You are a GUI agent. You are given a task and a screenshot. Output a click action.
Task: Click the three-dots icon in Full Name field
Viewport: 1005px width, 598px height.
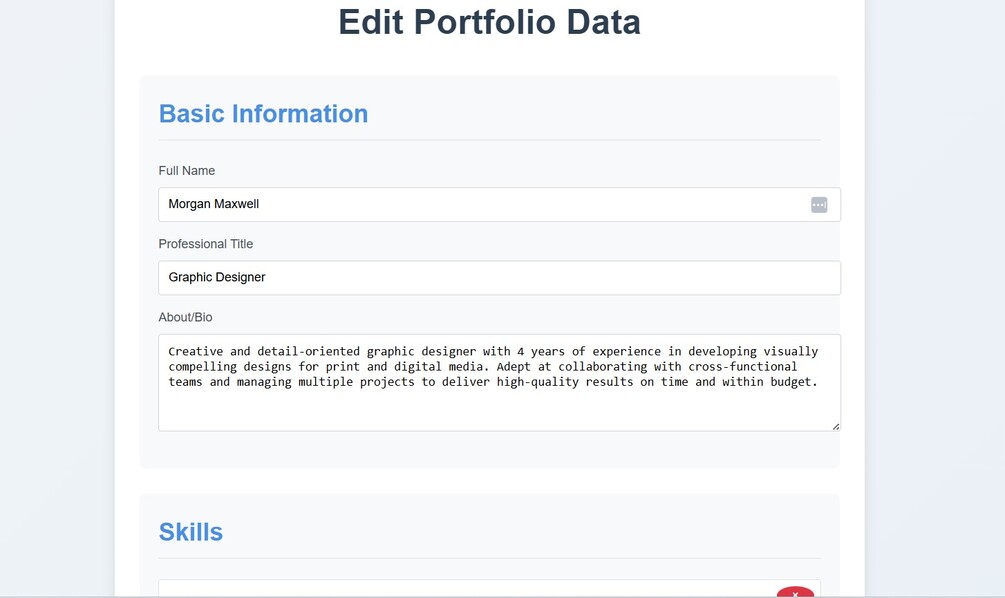pyautogui.click(x=819, y=205)
